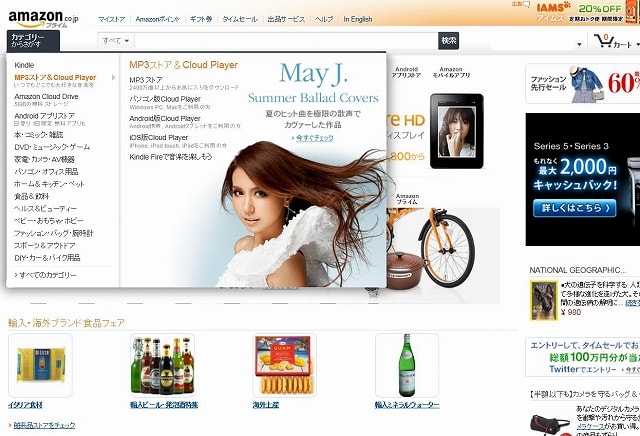Expand the MP3ストア submenu arrow
The image size is (640, 436).
point(113,78)
